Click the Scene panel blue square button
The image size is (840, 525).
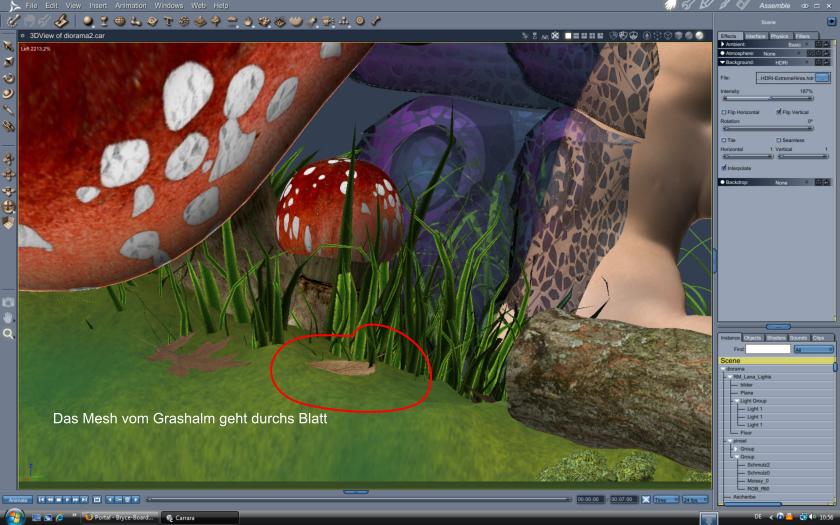coord(831,22)
